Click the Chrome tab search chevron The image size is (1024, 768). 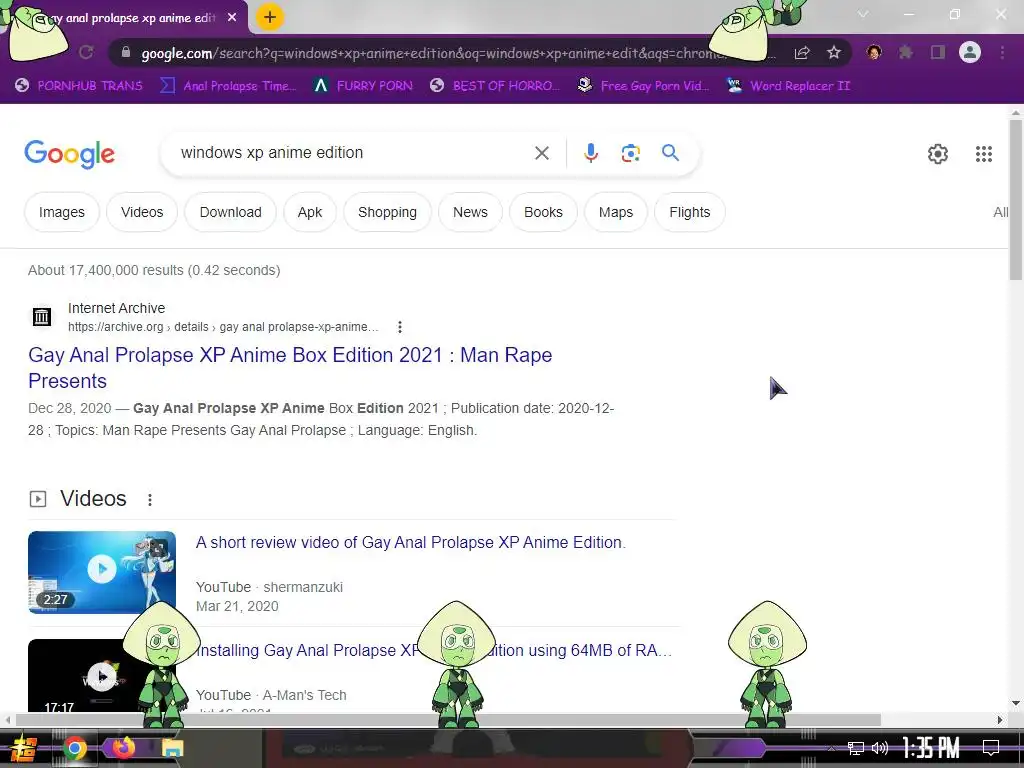click(863, 14)
